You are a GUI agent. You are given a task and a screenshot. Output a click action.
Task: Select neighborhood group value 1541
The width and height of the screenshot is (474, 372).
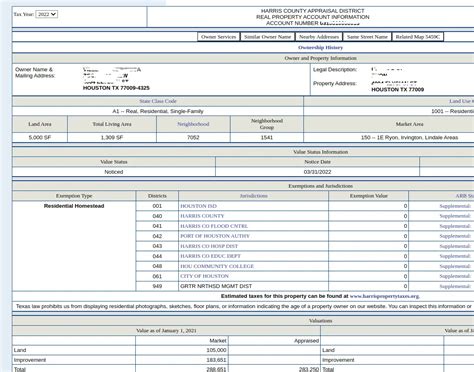pos(267,138)
